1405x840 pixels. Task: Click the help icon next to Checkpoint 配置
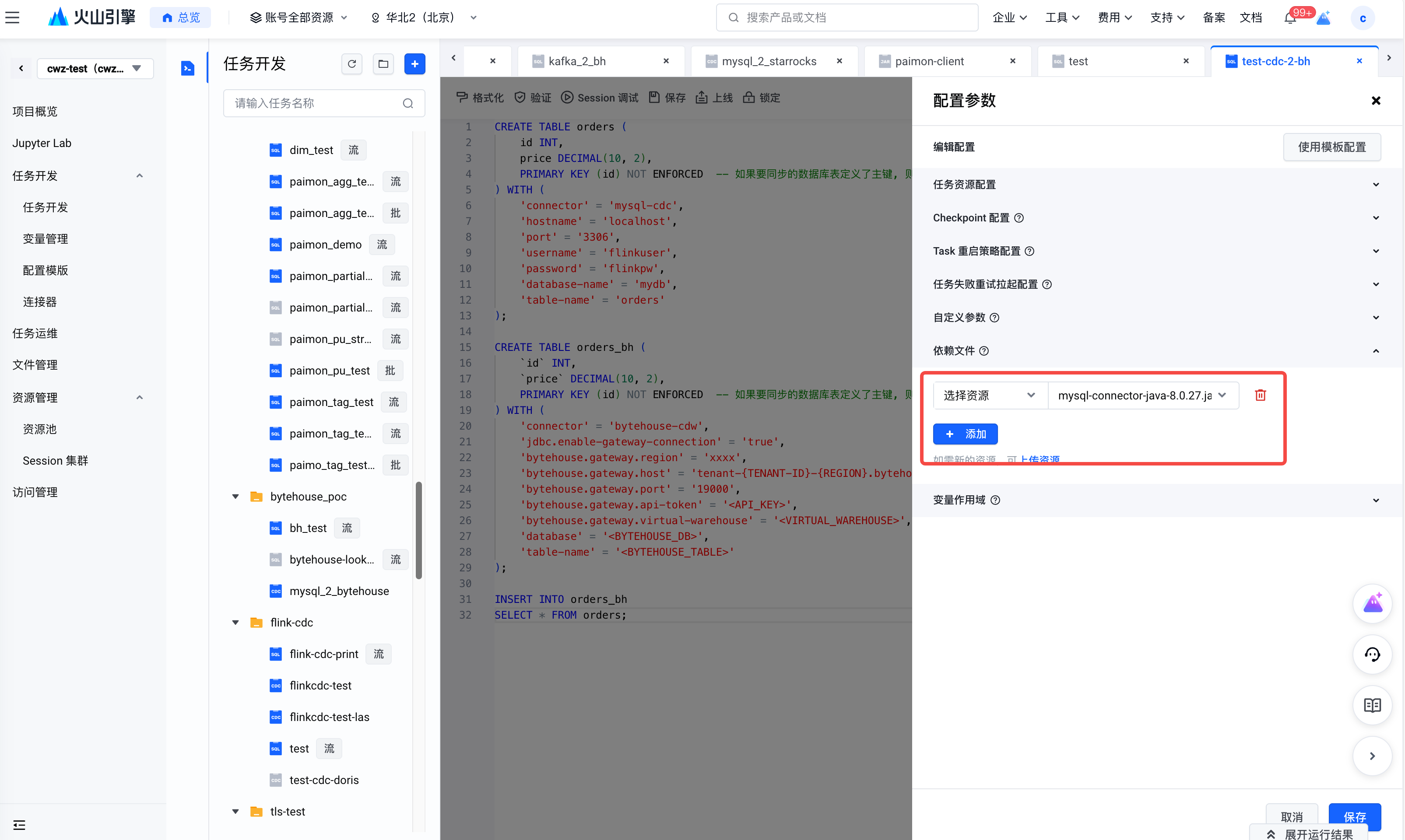coord(1019,218)
